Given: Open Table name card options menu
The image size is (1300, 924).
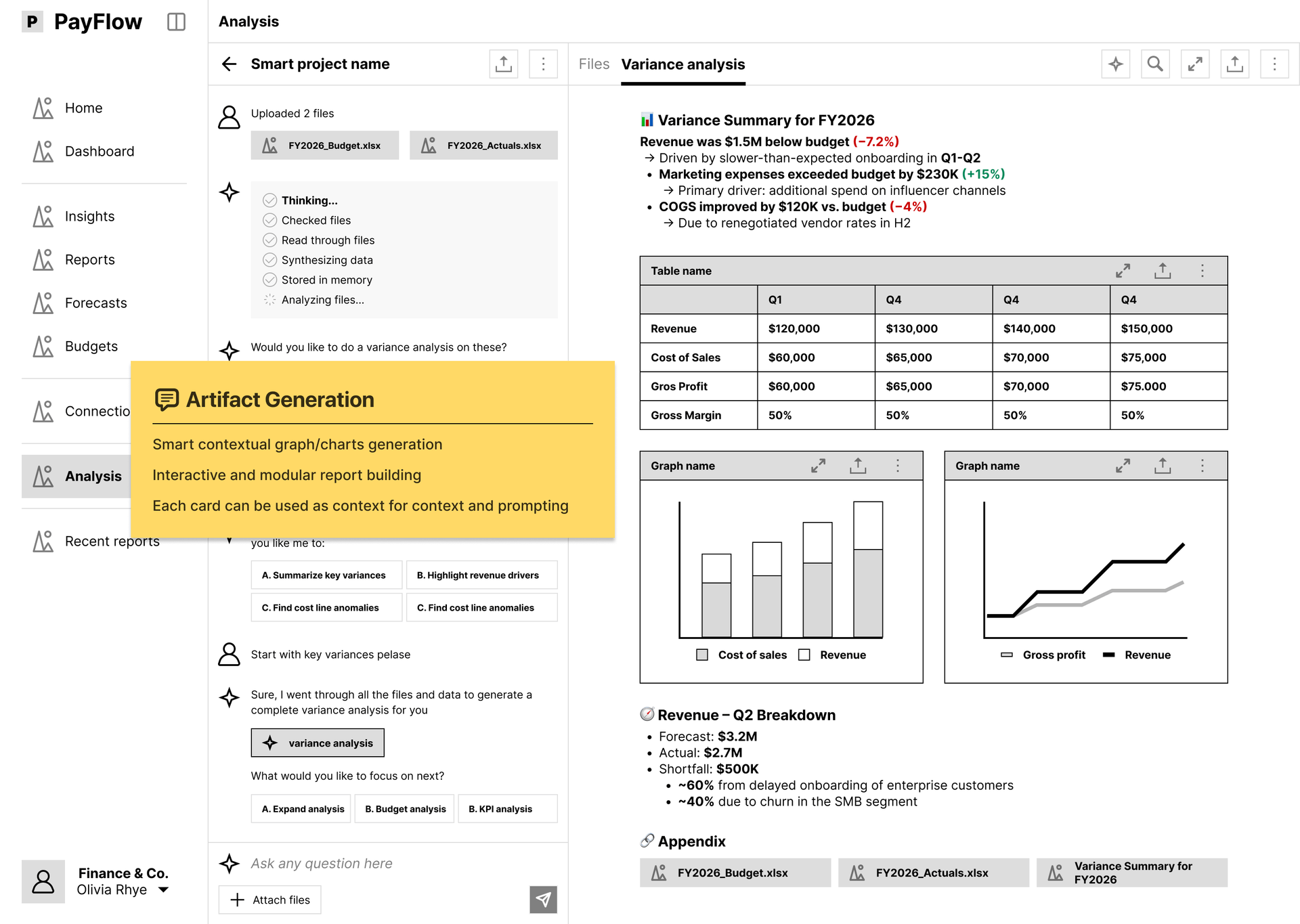Looking at the screenshot, I should (x=1202, y=271).
